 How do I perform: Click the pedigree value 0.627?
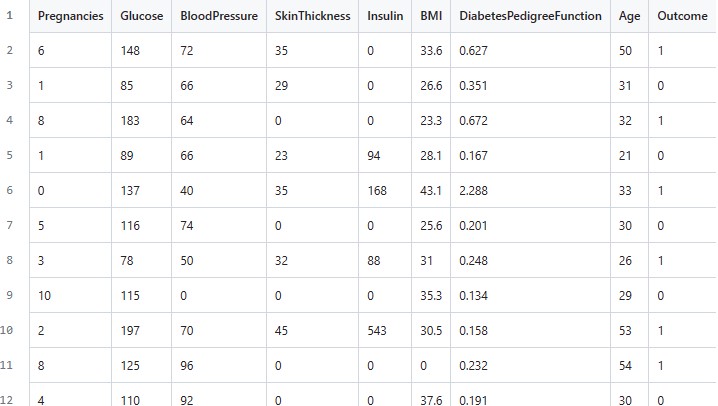(474, 50)
